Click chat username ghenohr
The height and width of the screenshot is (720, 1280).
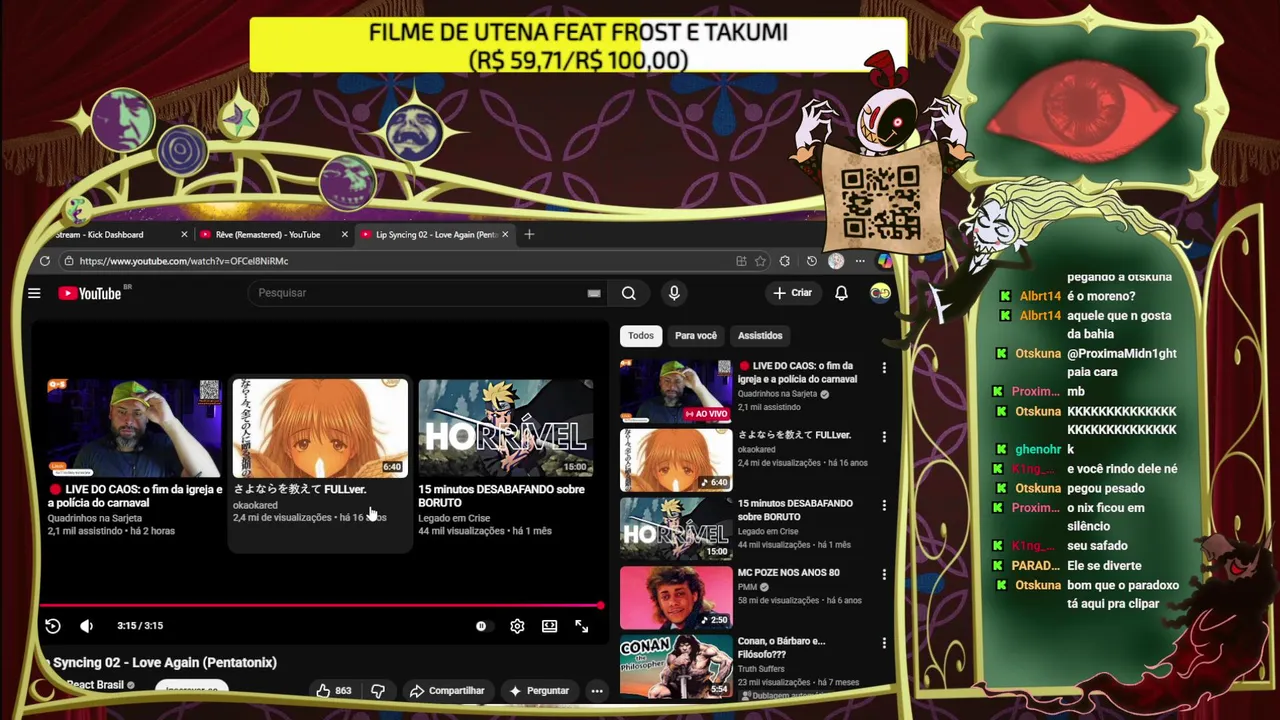pos(1038,450)
